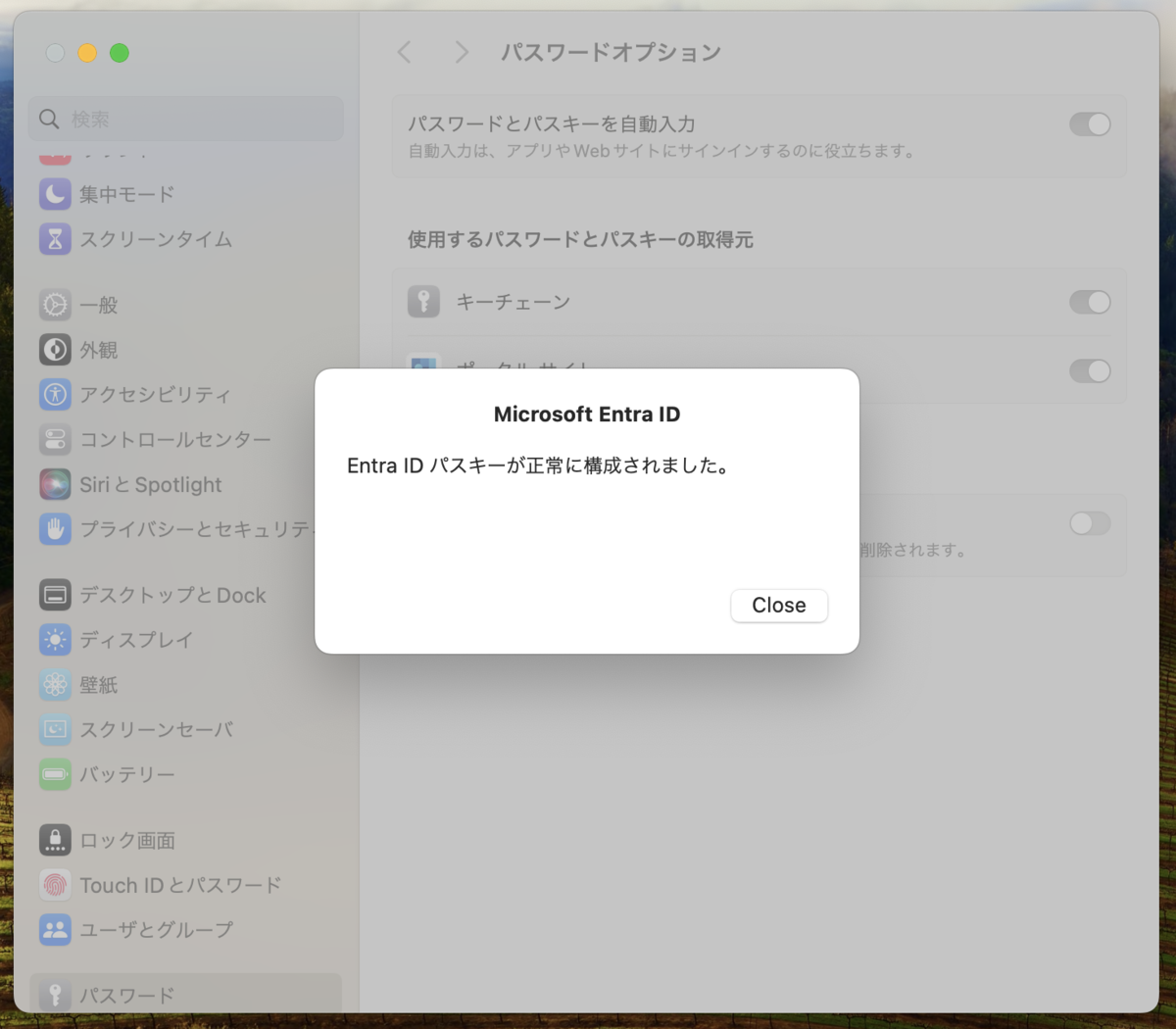Select コントロールセンター in the sidebar

pyautogui.click(x=175, y=439)
